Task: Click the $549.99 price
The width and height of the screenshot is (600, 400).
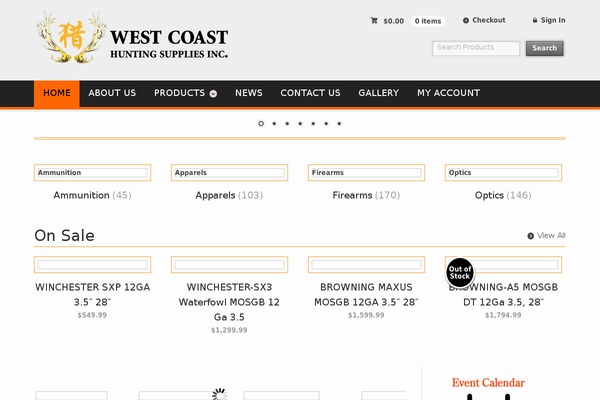Action: [92, 315]
